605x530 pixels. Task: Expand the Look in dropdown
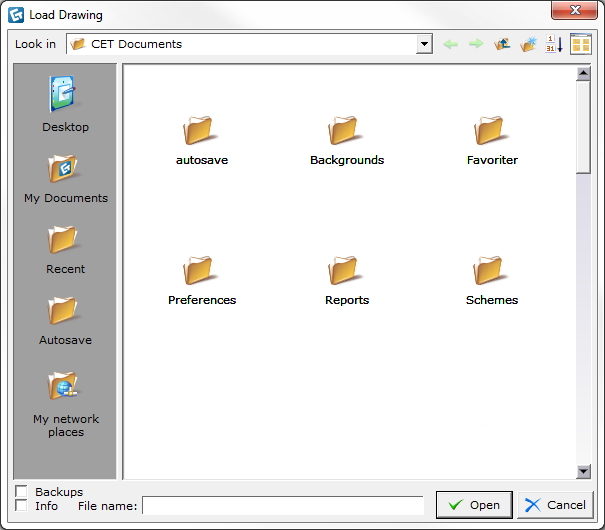point(424,44)
